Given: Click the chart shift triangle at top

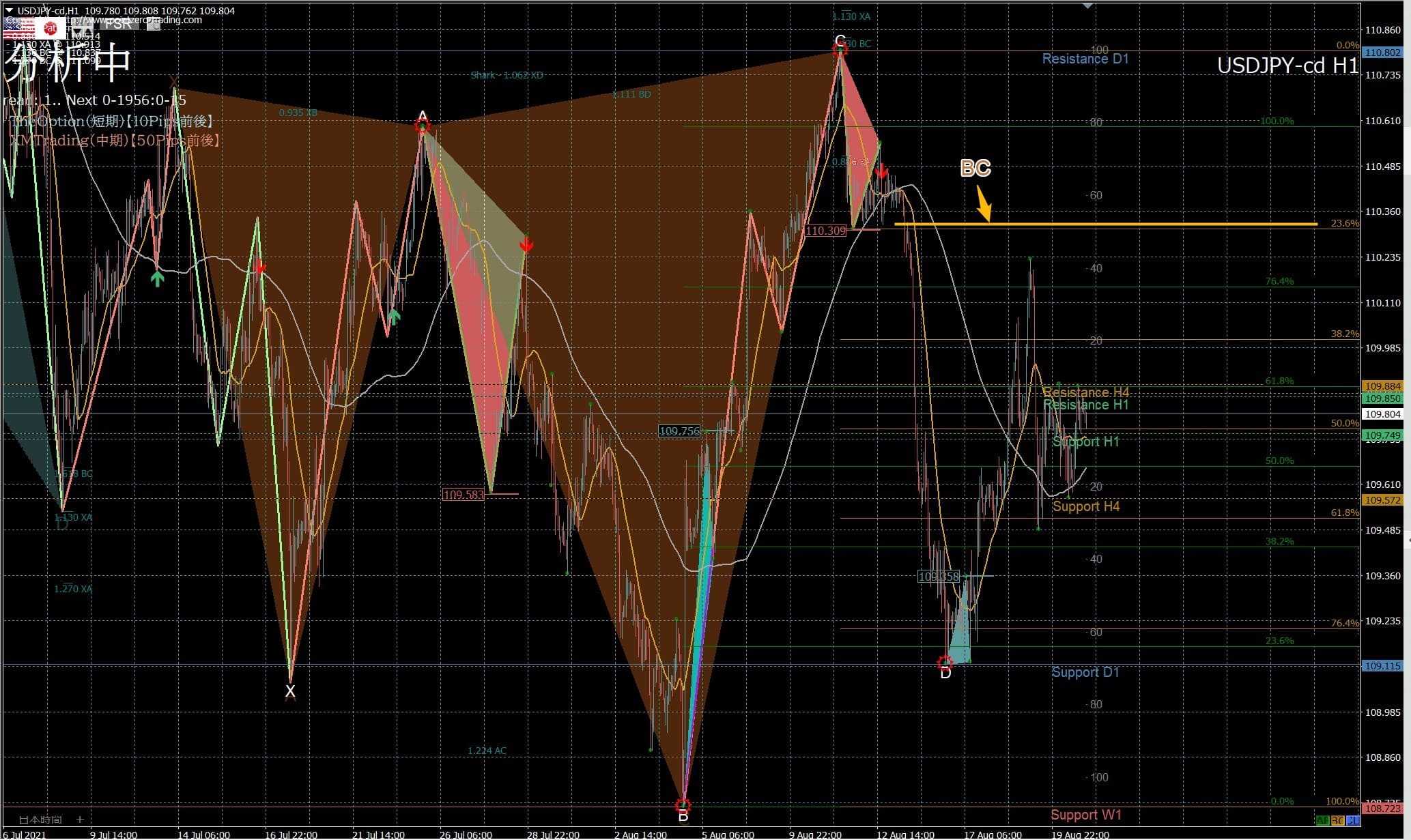Looking at the screenshot, I should click(x=1087, y=6).
